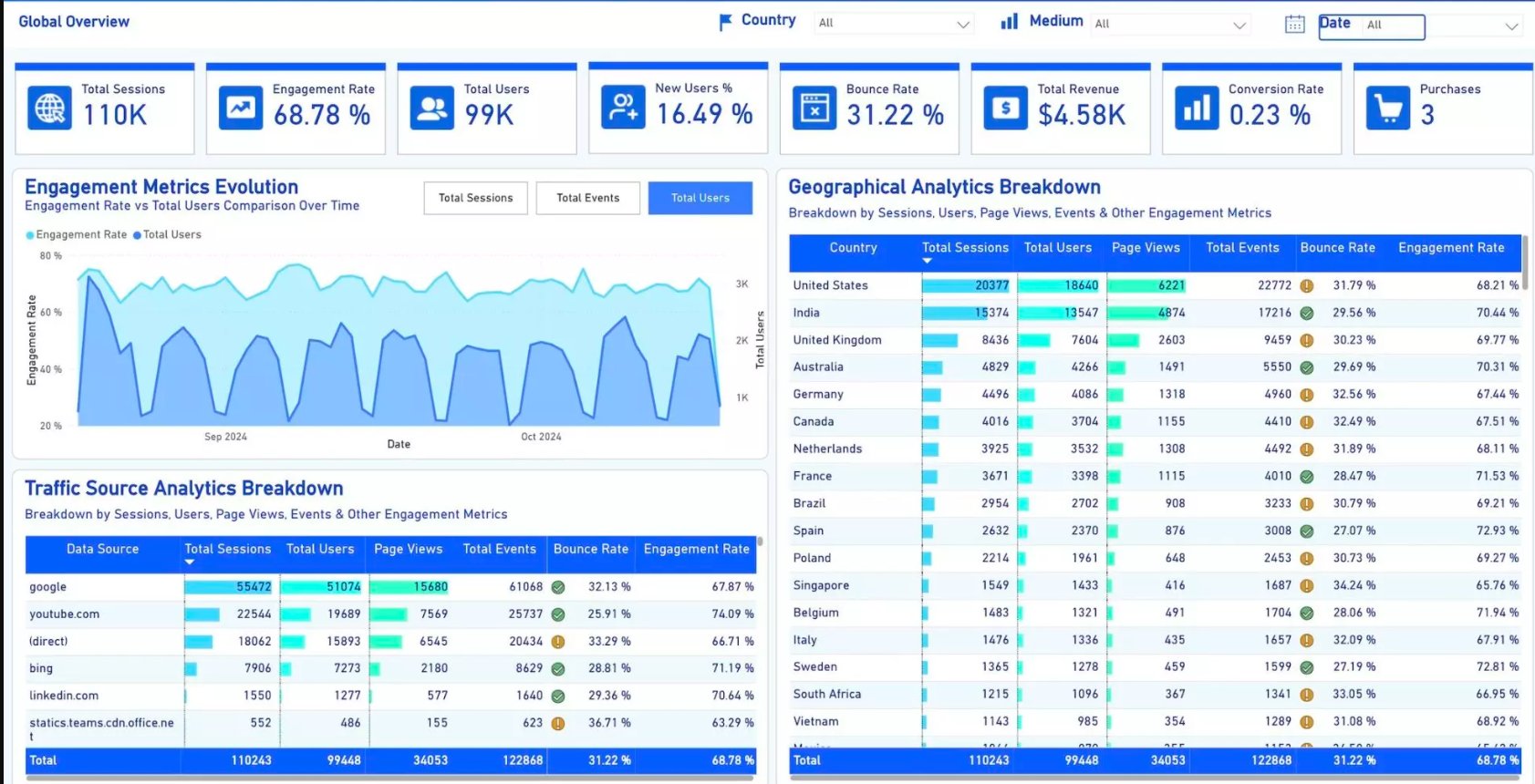Select the youtube.com data source row
The height and width of the screenshot is (784, 1535).
click(x=64, y=614)
